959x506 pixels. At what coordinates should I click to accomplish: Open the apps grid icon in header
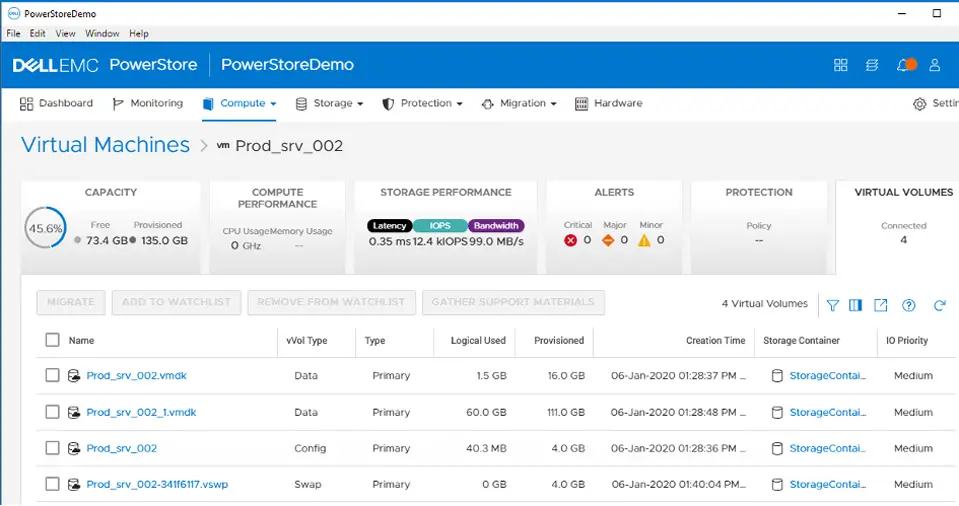coord(840,65)
